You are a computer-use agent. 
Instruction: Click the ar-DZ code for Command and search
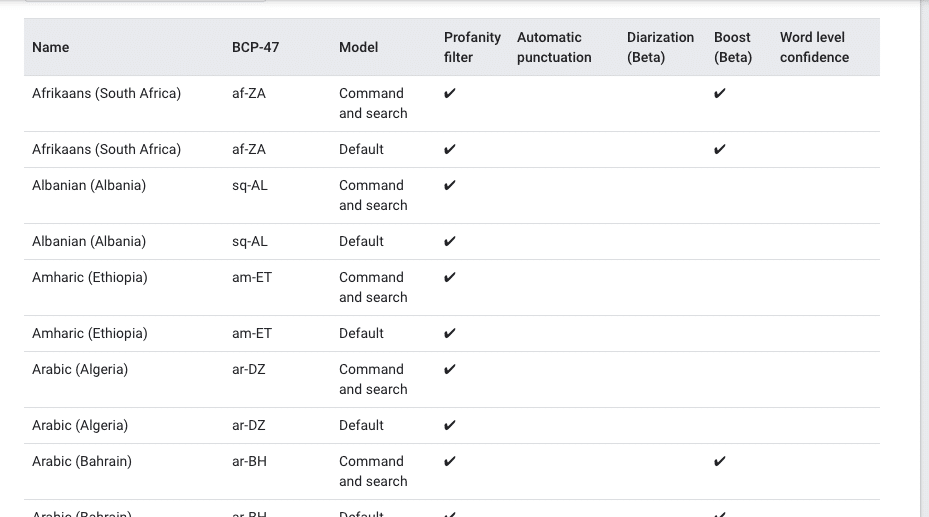coord(248,370)
